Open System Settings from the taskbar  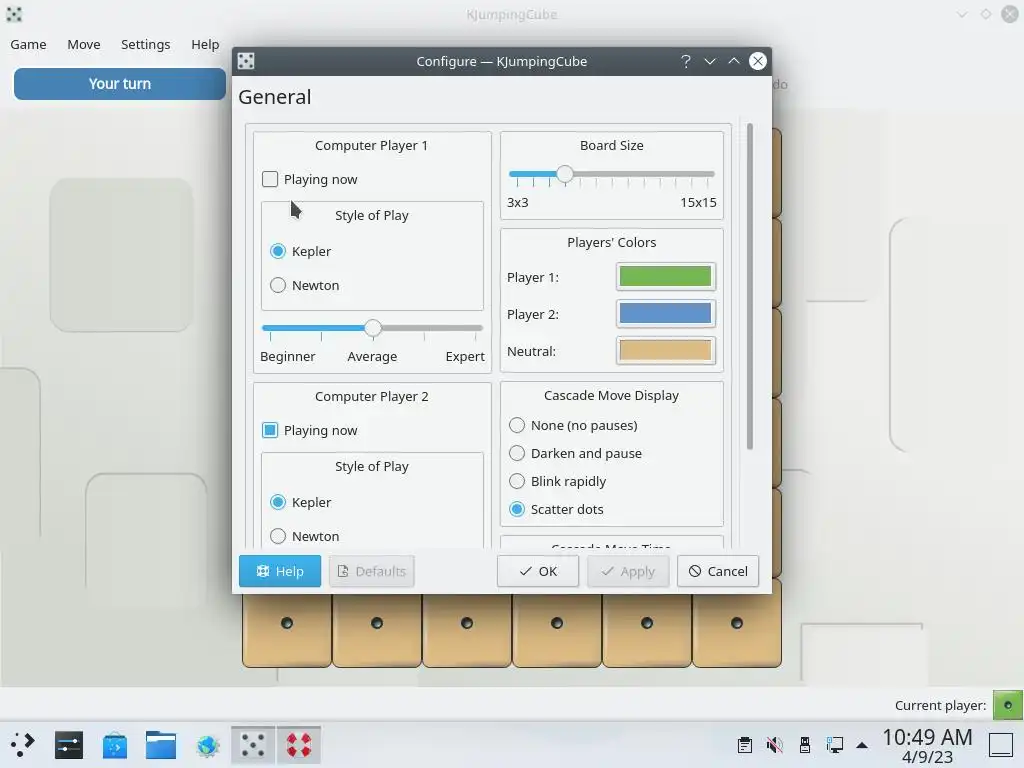coord(69,744)
